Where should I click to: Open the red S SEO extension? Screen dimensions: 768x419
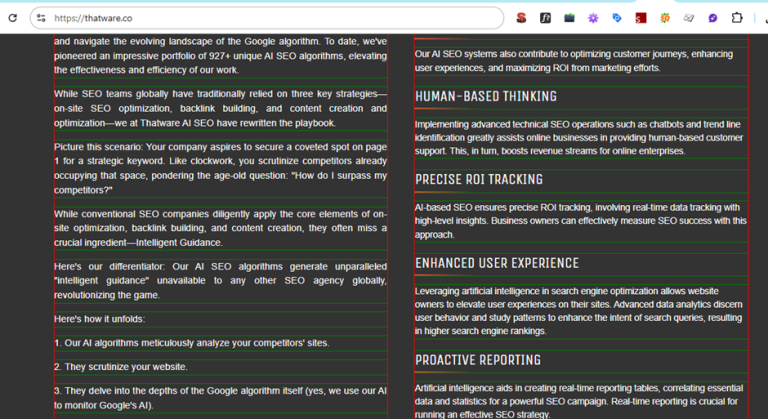[x=521, y=18]
